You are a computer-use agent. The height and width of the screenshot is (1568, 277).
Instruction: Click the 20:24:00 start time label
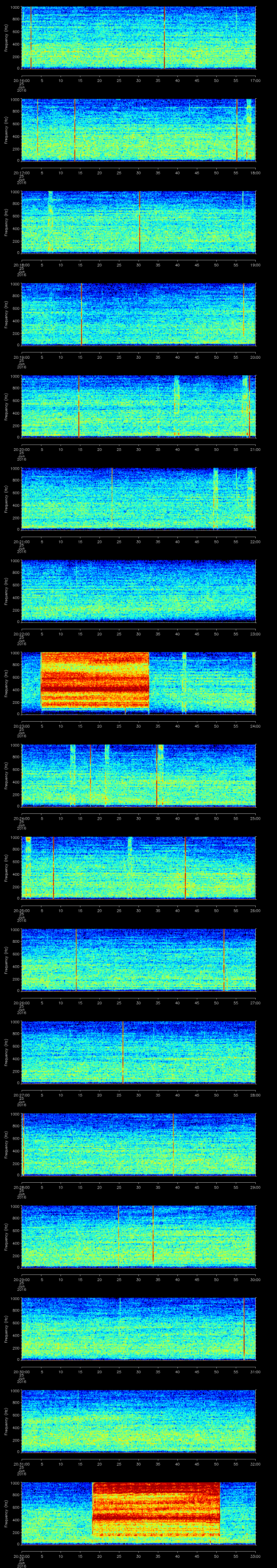(21, 818)
